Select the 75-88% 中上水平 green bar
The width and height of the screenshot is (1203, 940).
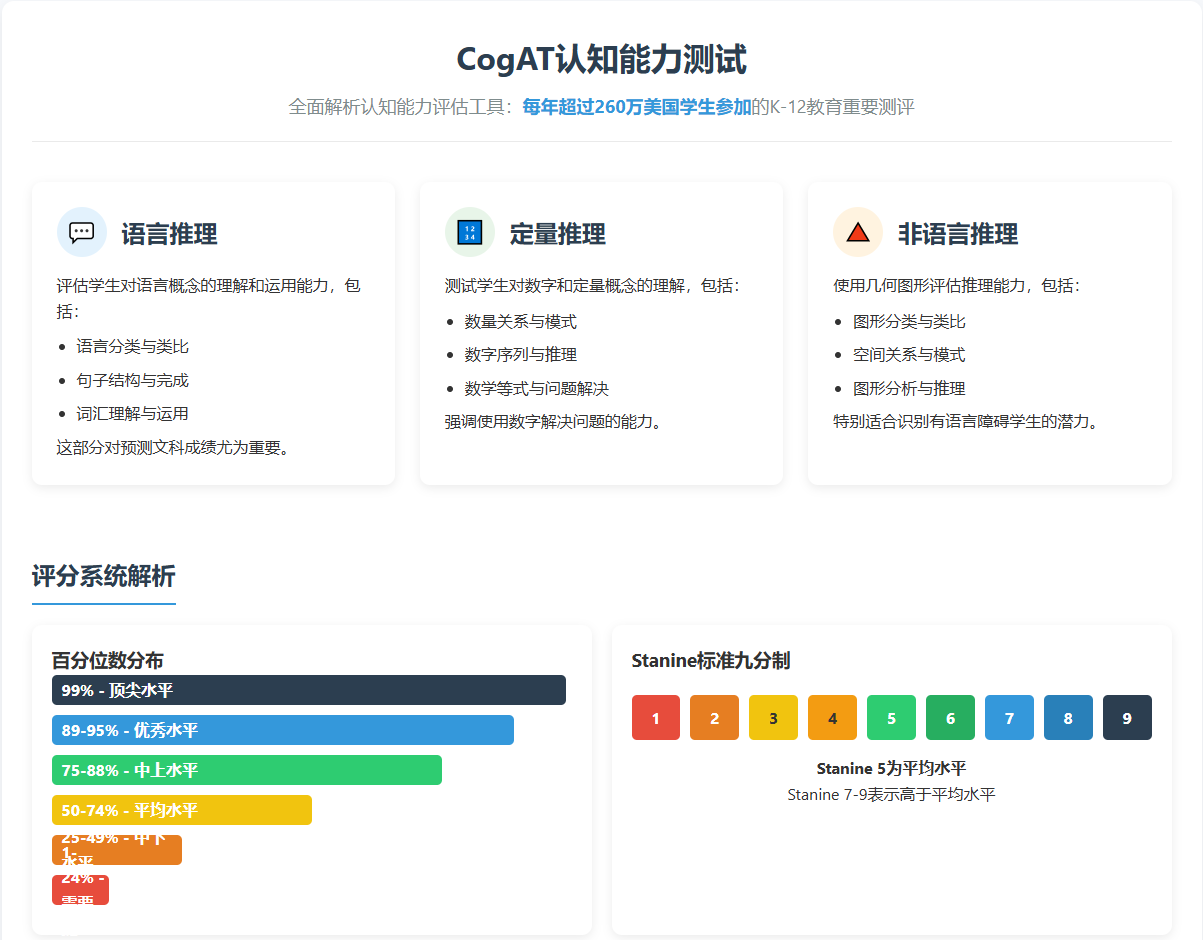pos(246,770)
